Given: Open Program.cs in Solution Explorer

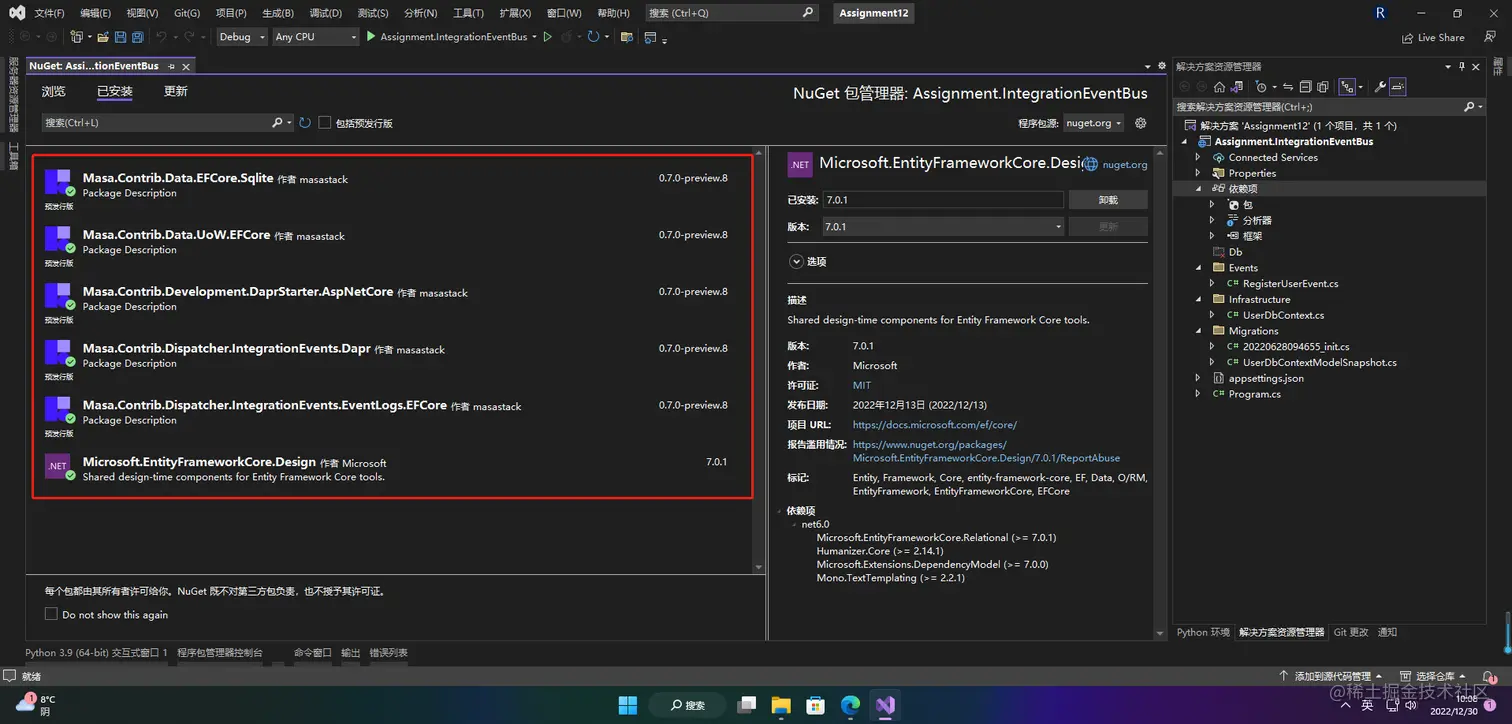Looking at the screenshot, I should coord(1254,394).
